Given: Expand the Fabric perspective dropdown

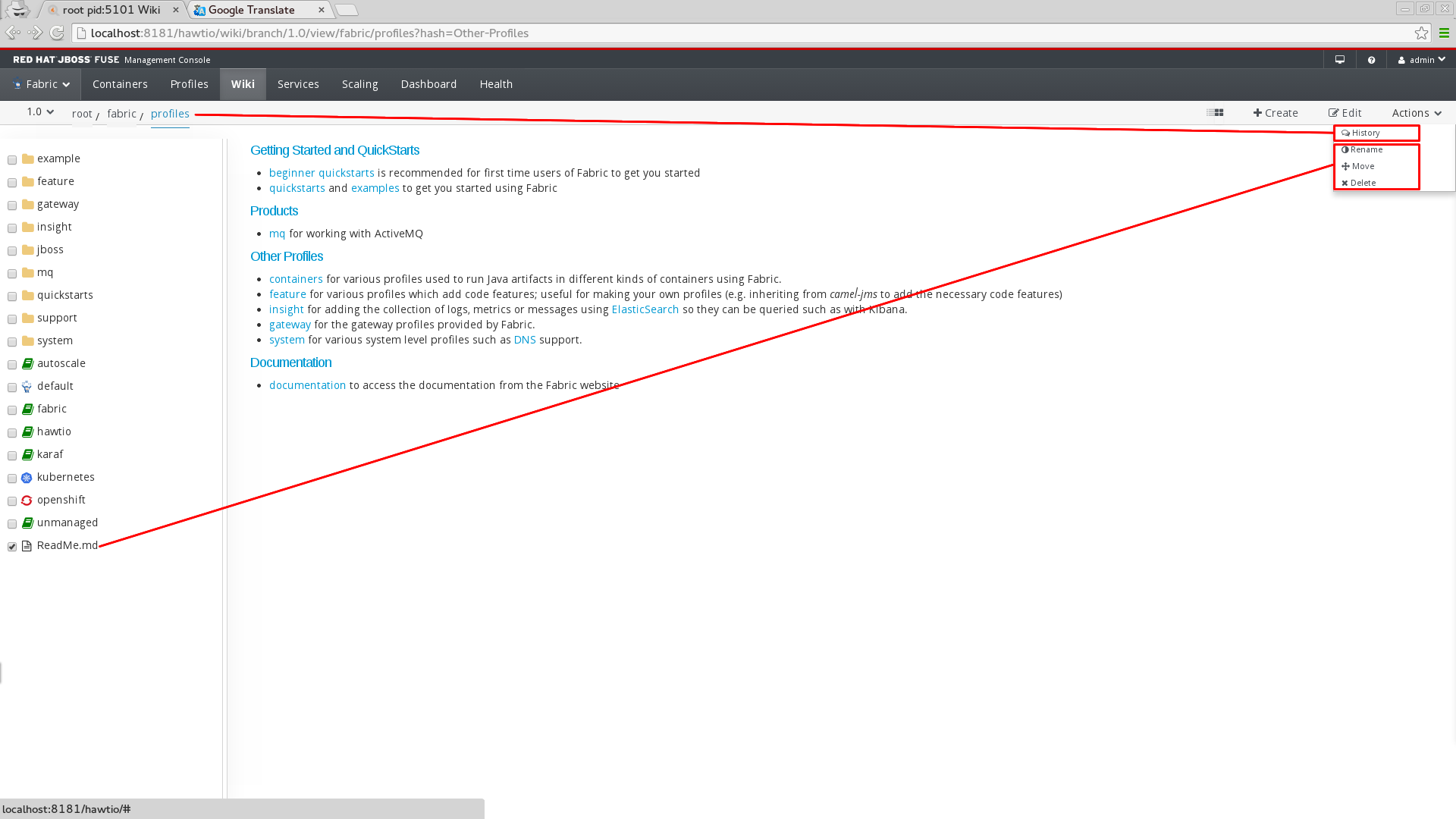Looking at the screenshot, I should point(41,84).
